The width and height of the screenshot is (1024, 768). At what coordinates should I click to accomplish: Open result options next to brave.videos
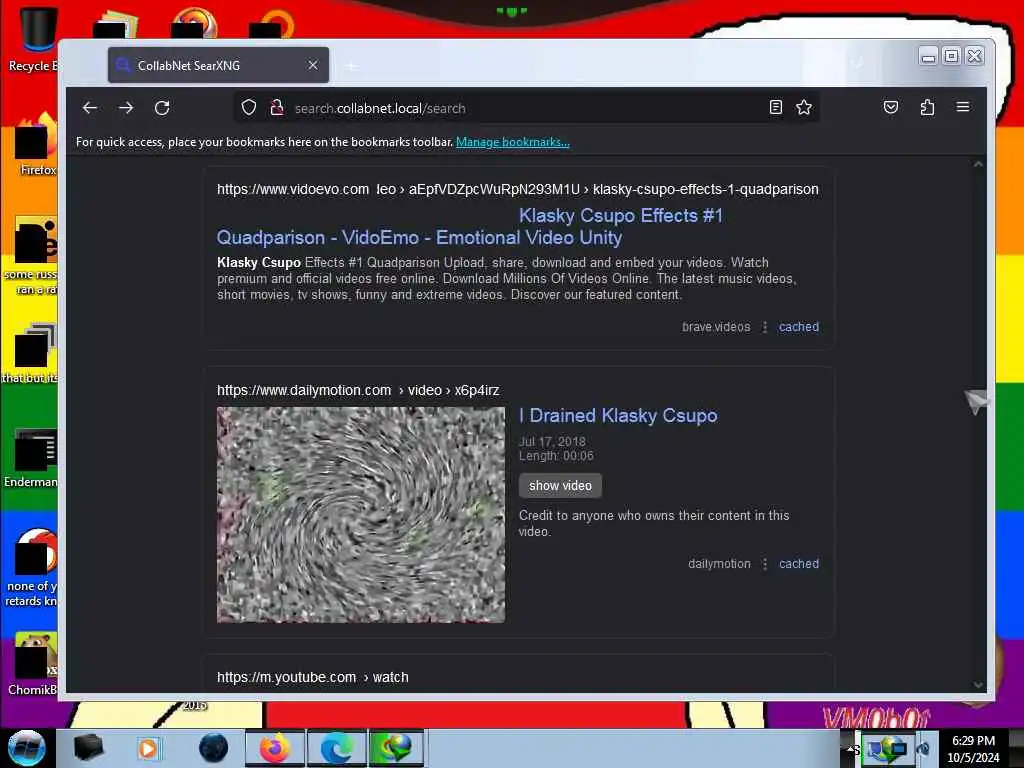[x=765, y=327]
